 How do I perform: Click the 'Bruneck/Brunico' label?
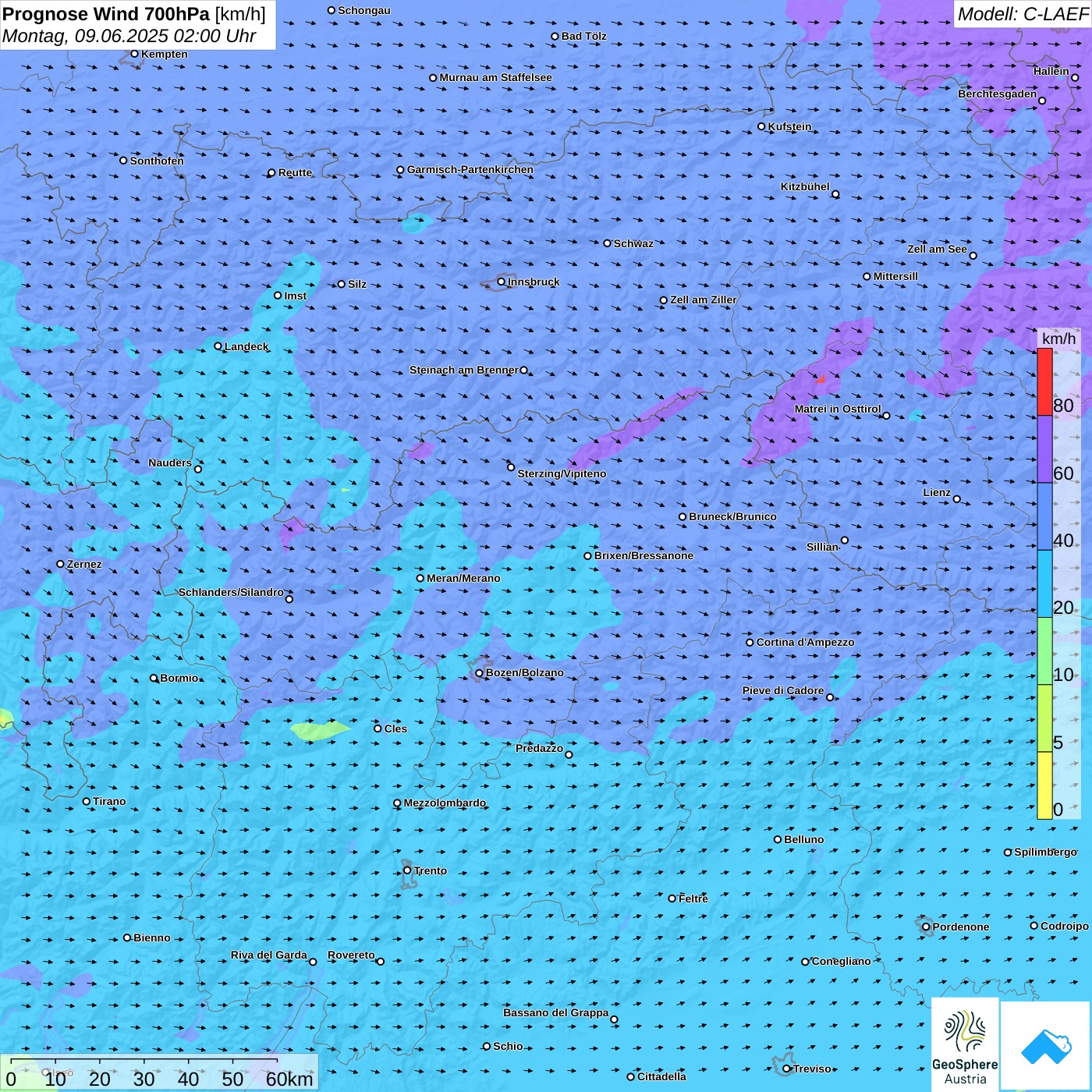pos(732,516)
